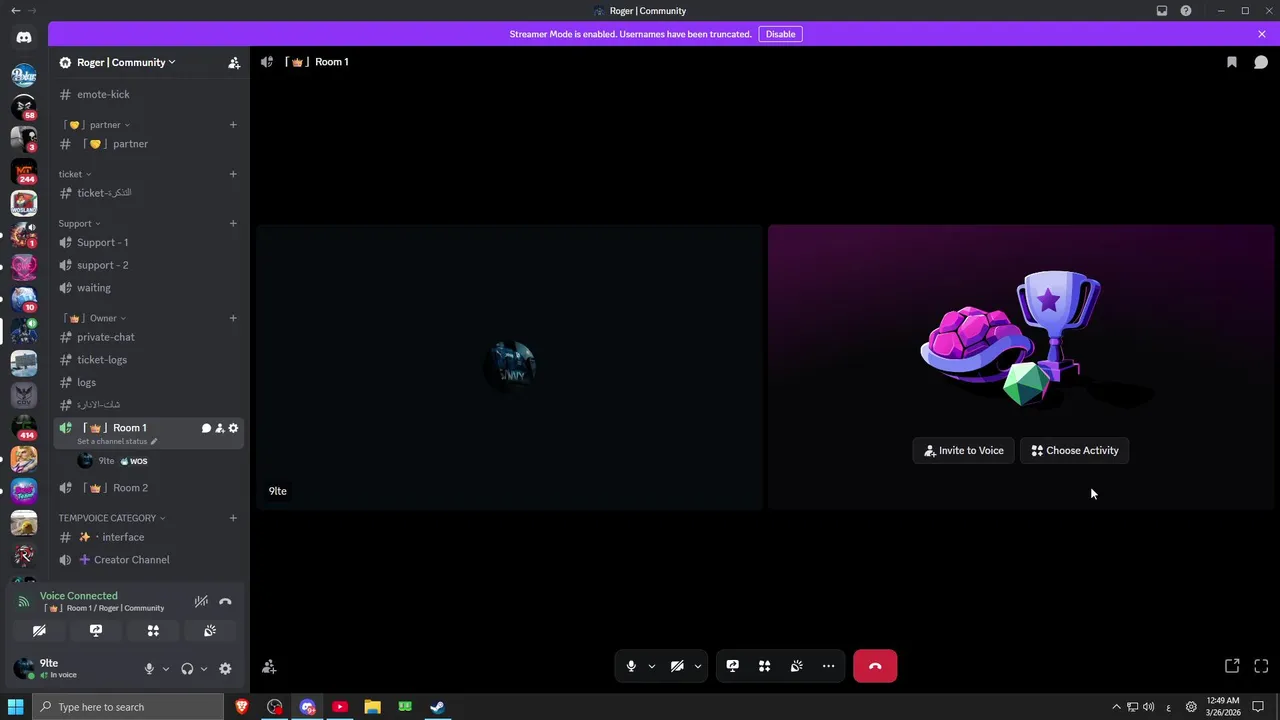Show the chat panel from the header
The image size is (1280, 720).
1261,62
